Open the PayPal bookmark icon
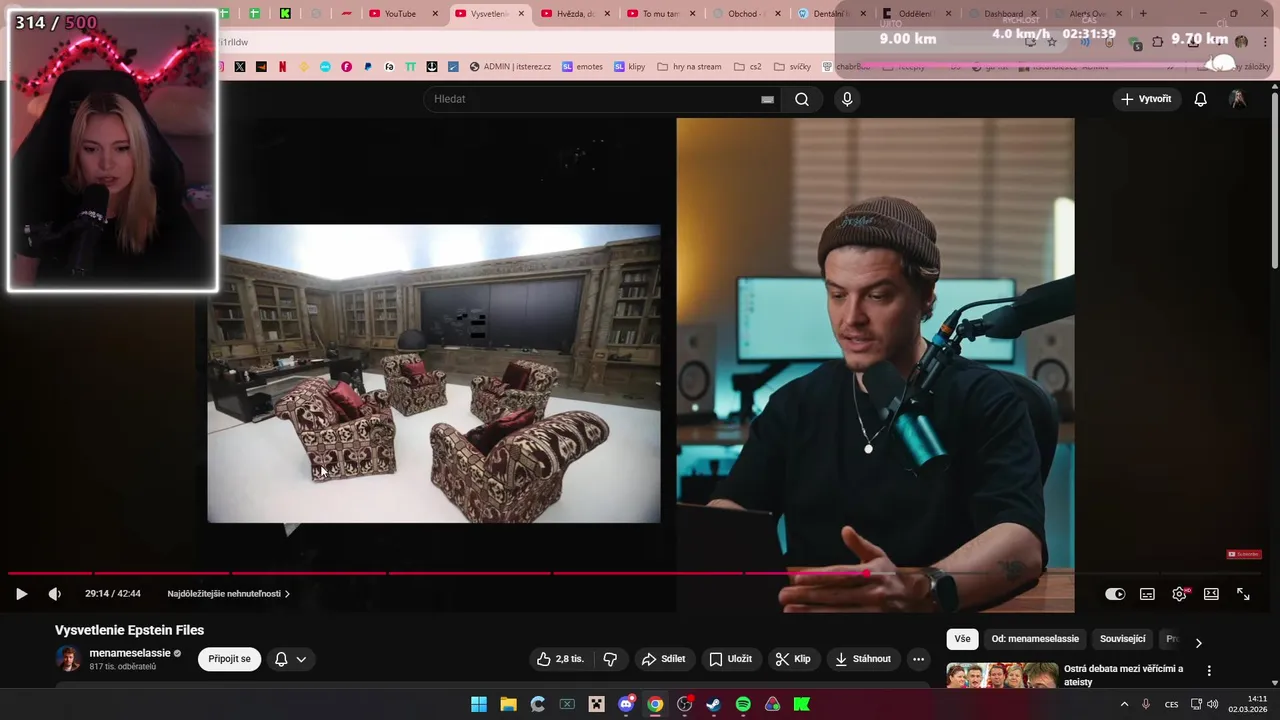The height and width of the screenshot is (720, 1280). click(368, 67)
